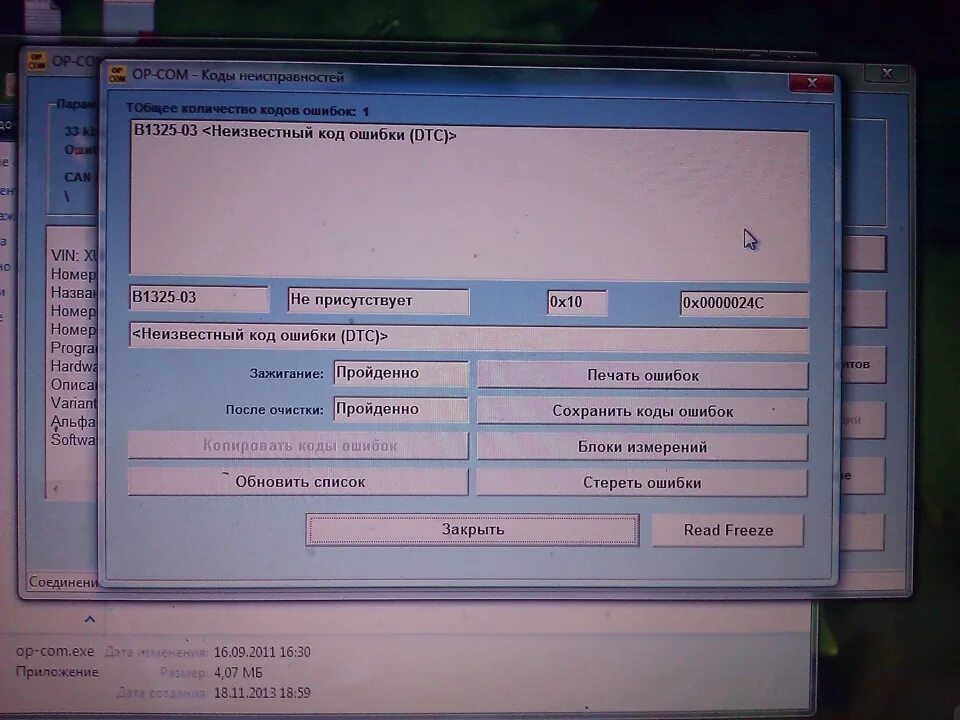960x720 pixels.
Task: Click the op-com.exe file name in Explorer
Action: click(x=55, y=651)
